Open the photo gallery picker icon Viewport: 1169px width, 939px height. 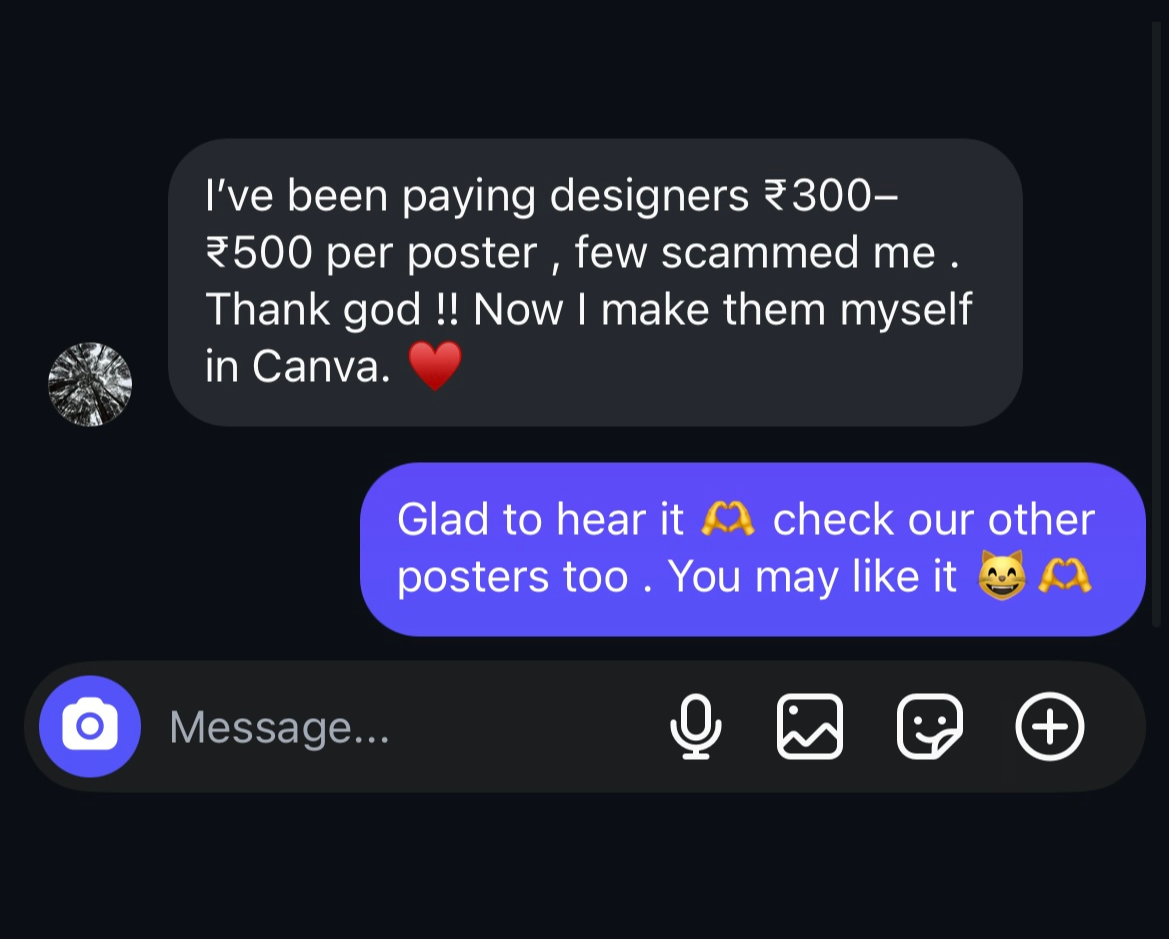(x=810, y=726)
